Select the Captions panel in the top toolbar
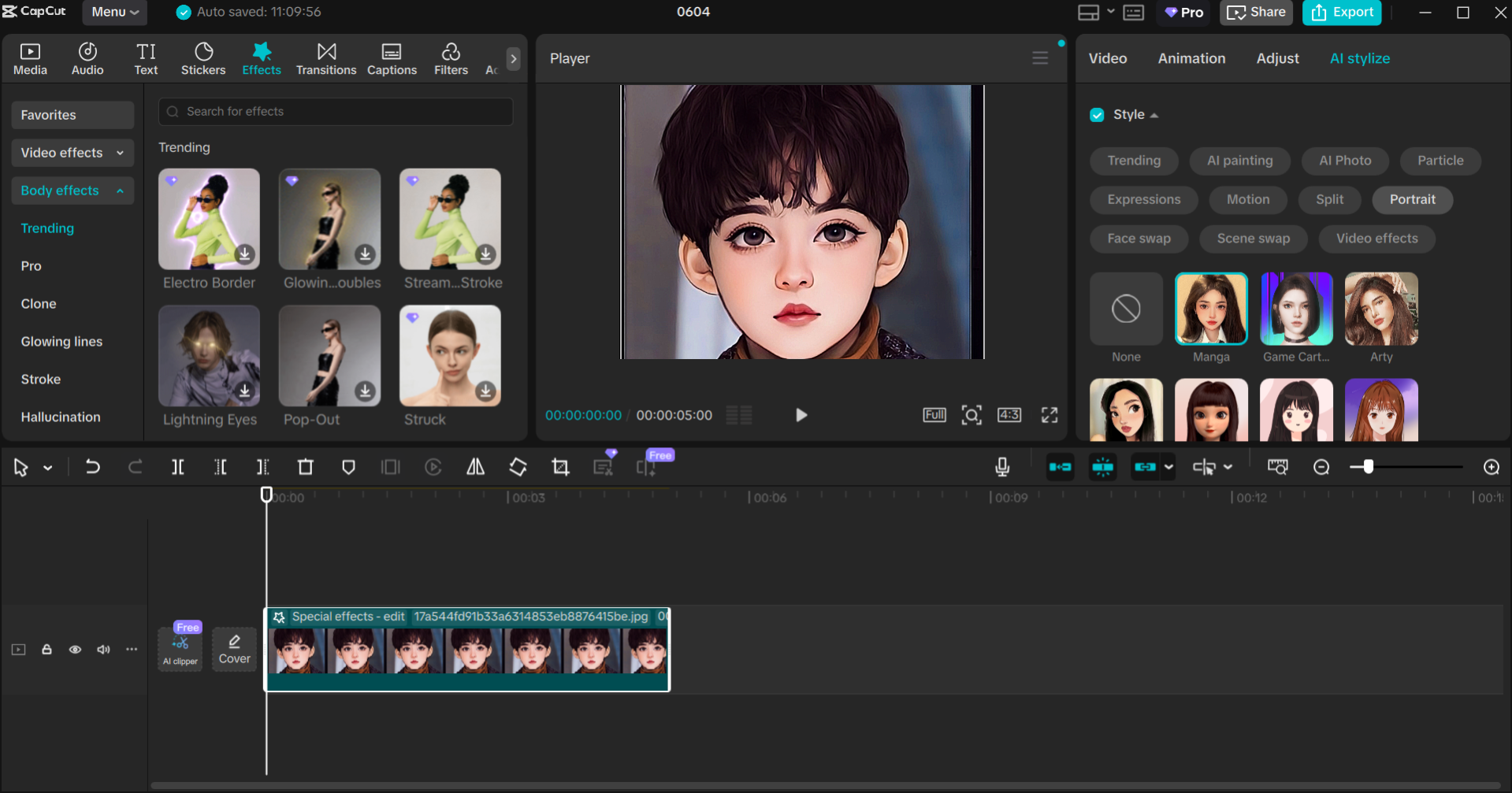The height and width of the screenshot is (793, 1512). point(392,57)
